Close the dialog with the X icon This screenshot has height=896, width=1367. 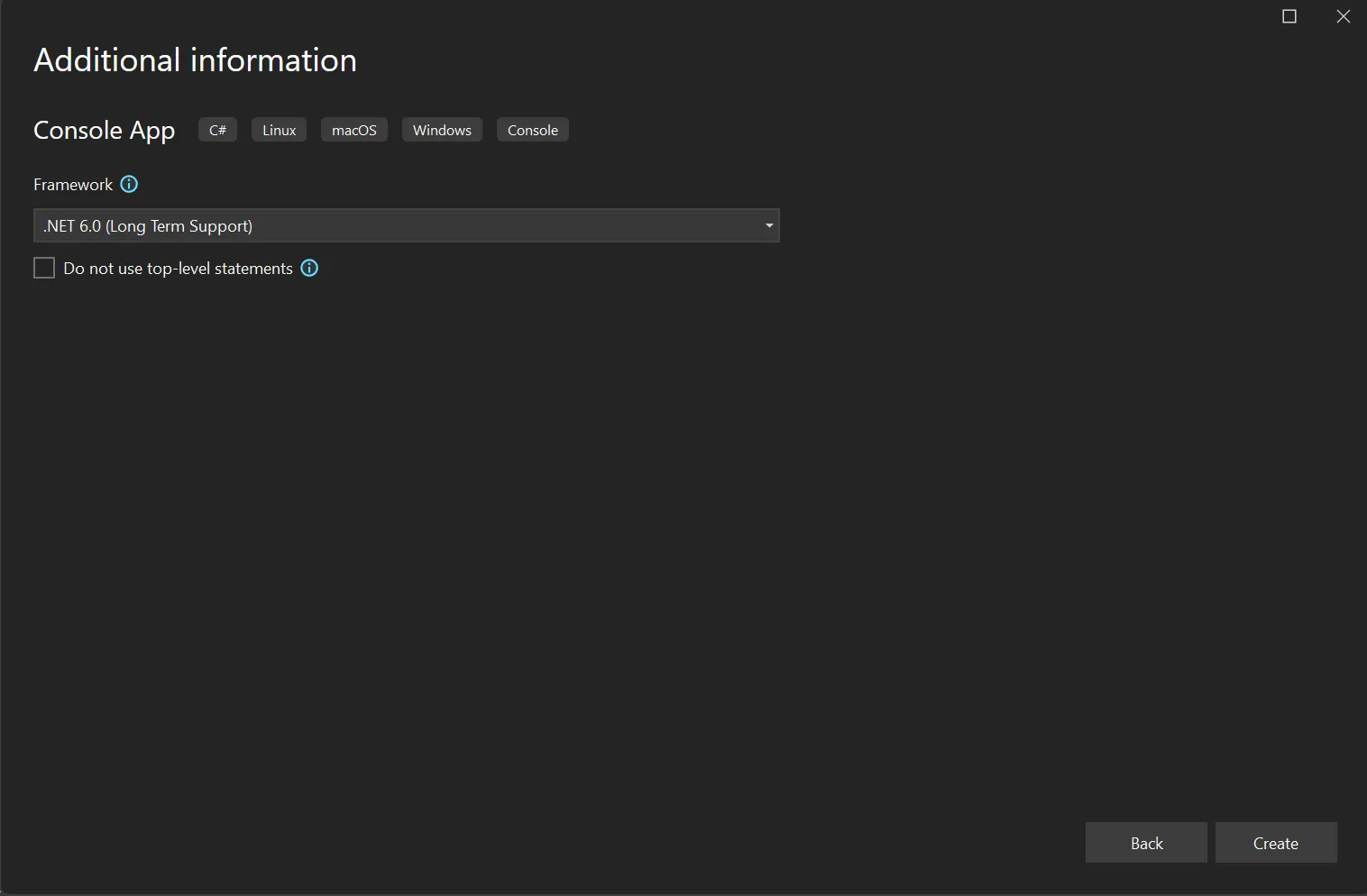pyautogui.click(x=1343, y=16)
